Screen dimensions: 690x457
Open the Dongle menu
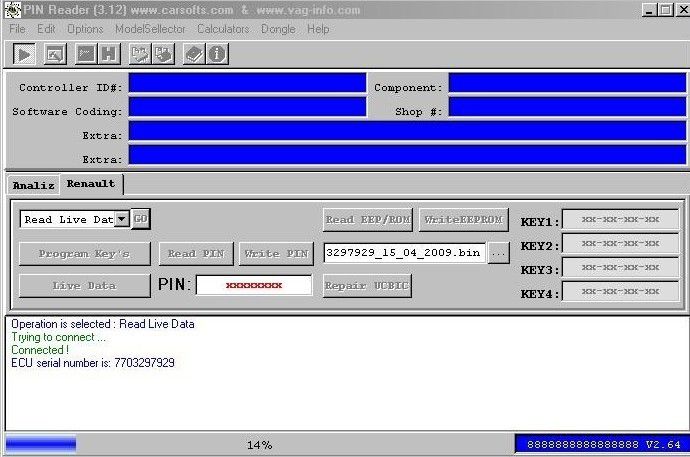point(278,29)
